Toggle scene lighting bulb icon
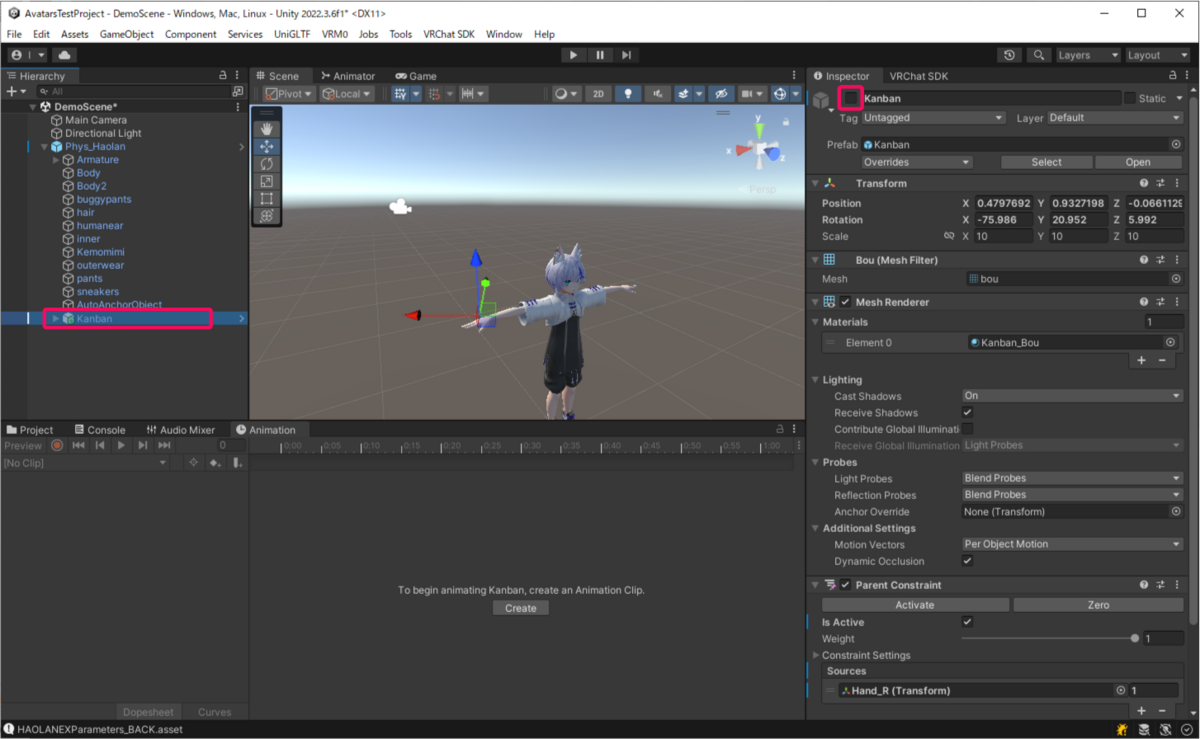1200x739 pixels. (x=628, y=93)
